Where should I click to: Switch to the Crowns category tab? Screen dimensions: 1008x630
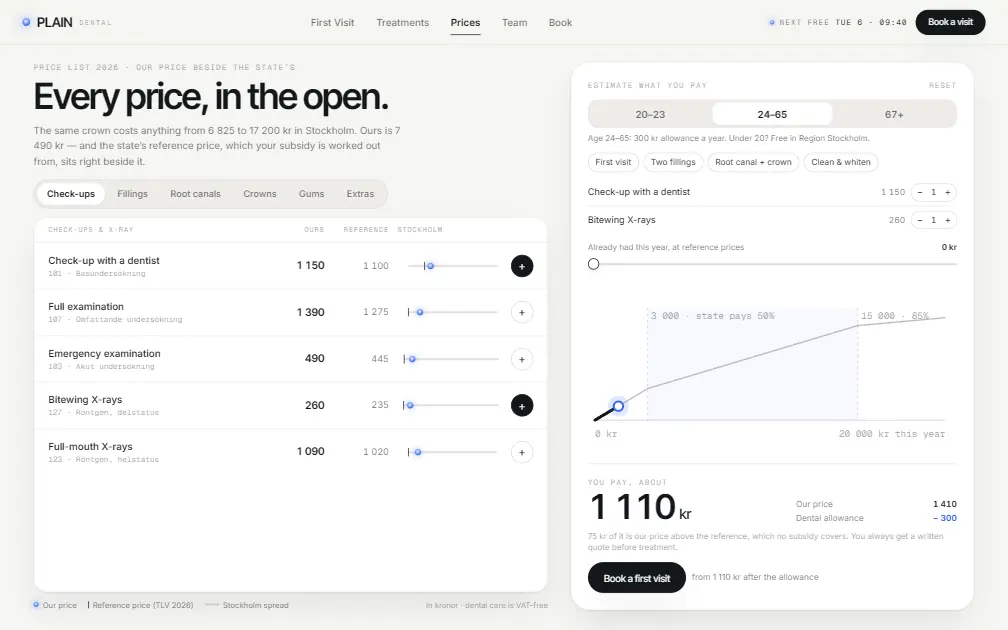260,194
